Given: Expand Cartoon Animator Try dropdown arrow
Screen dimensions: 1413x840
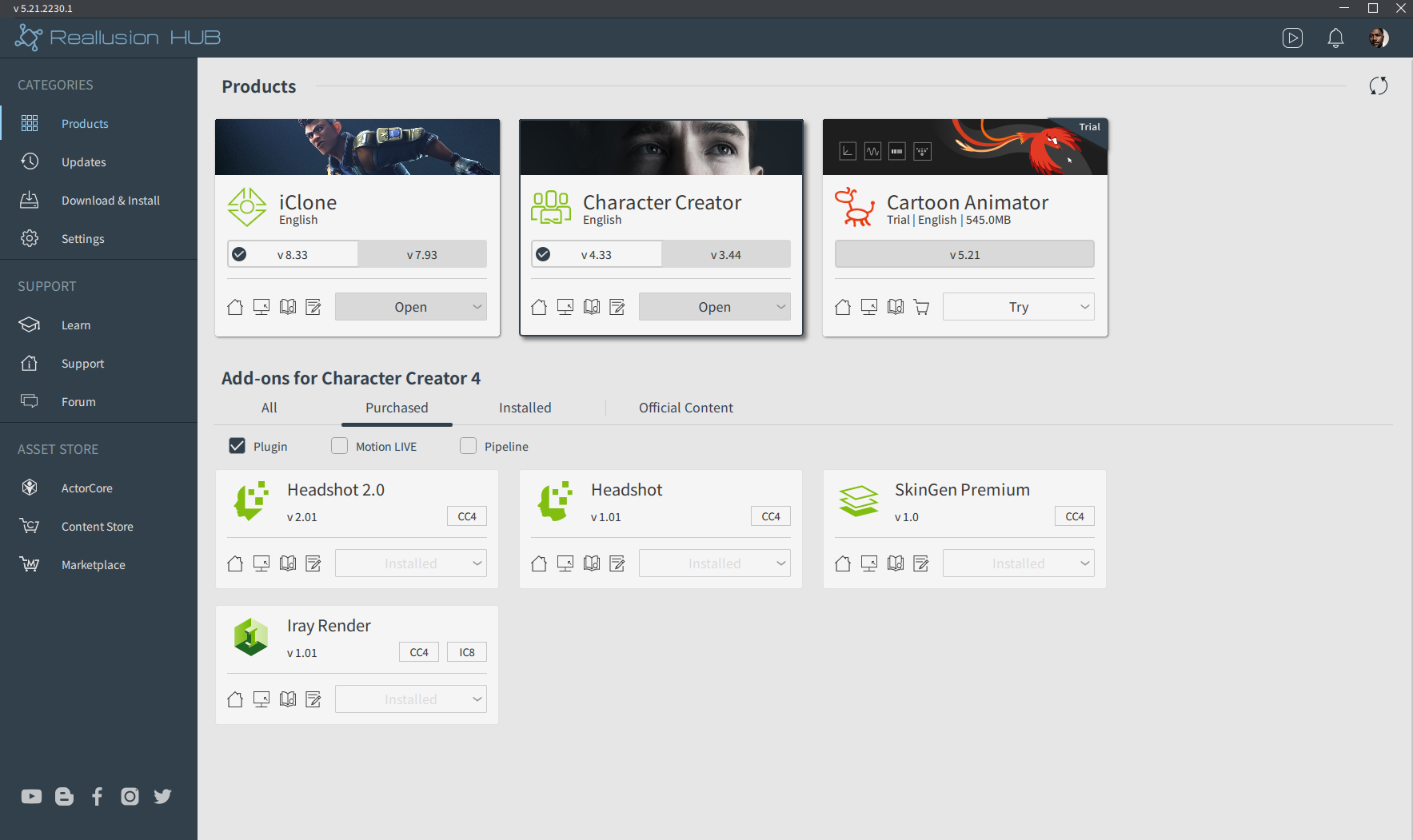Looking at the screenshot, I should click(1084, 307).
